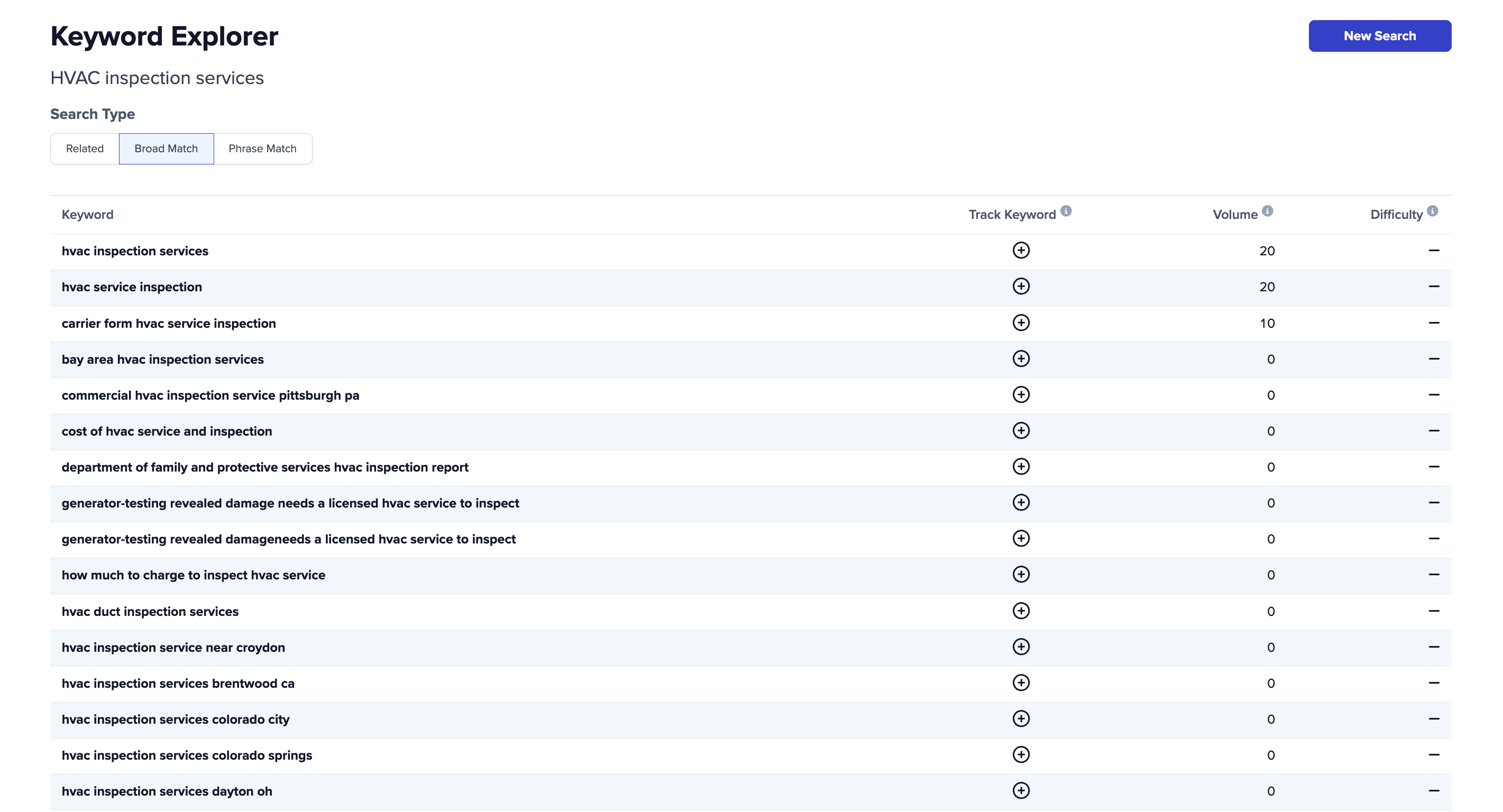Track 'cost of hvac service and inspection'
Screen dimensions: 1503x812
click(1021, 430)
